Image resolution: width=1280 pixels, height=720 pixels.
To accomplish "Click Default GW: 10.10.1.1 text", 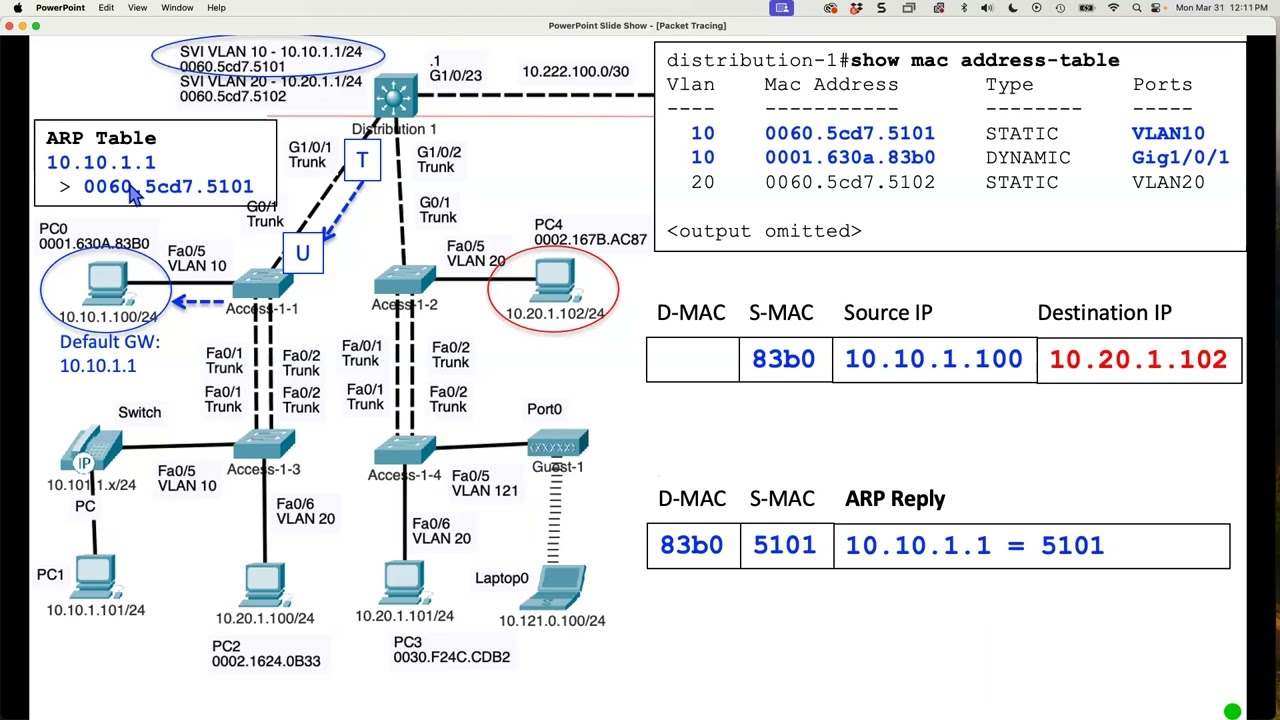I will click(110, 354).
